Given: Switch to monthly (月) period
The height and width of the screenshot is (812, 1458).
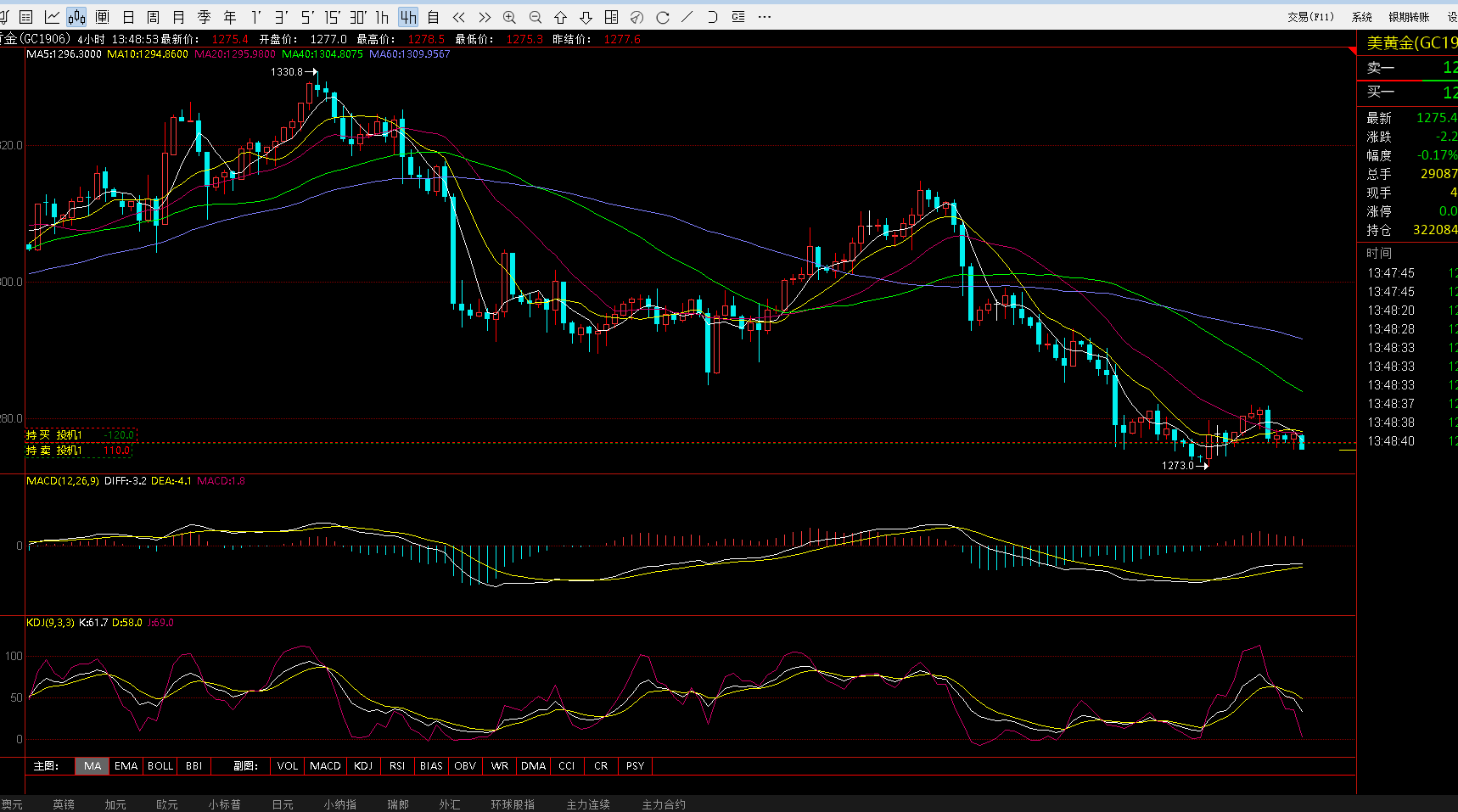Looking at the screenshot, I should point(179,17).
